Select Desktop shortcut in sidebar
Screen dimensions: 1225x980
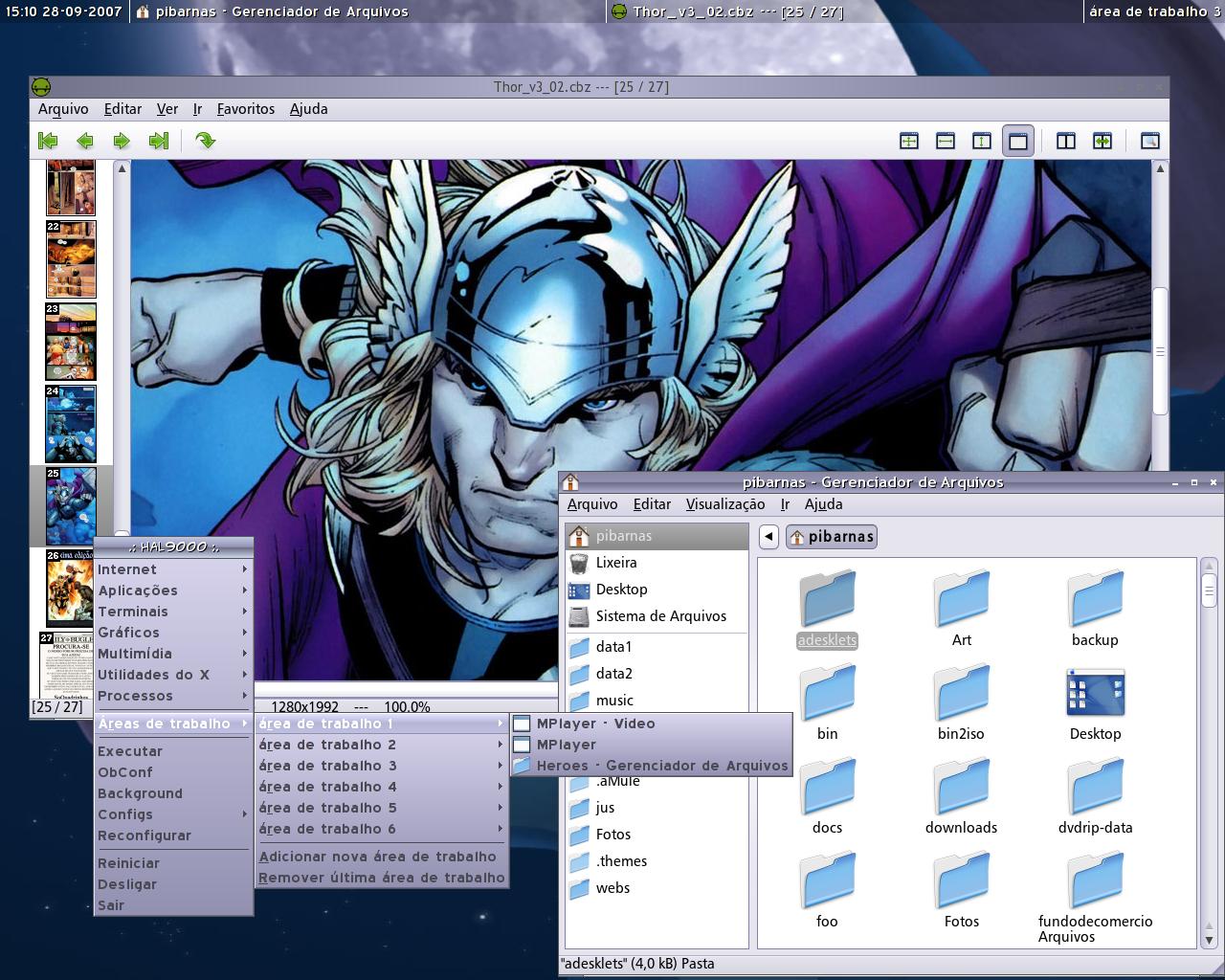click(x=657, y=590)
